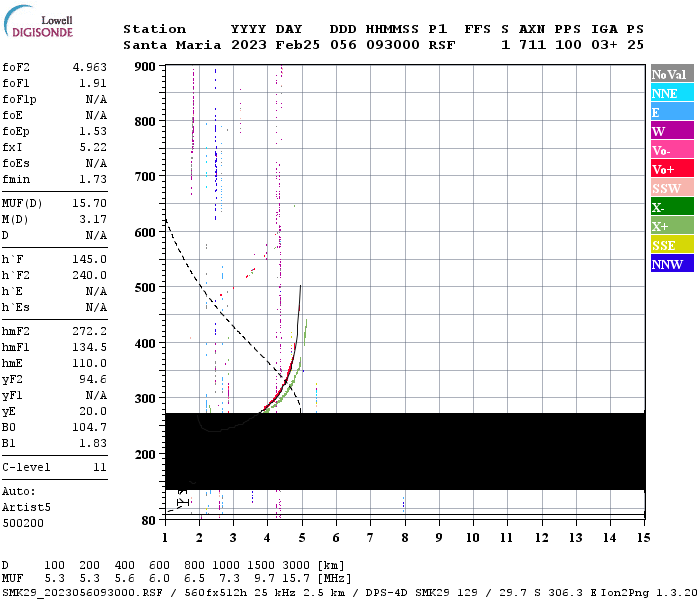Click the h`F2 value 240.0
The width and height of the screenshot is (700, 600).
(90, 275)
